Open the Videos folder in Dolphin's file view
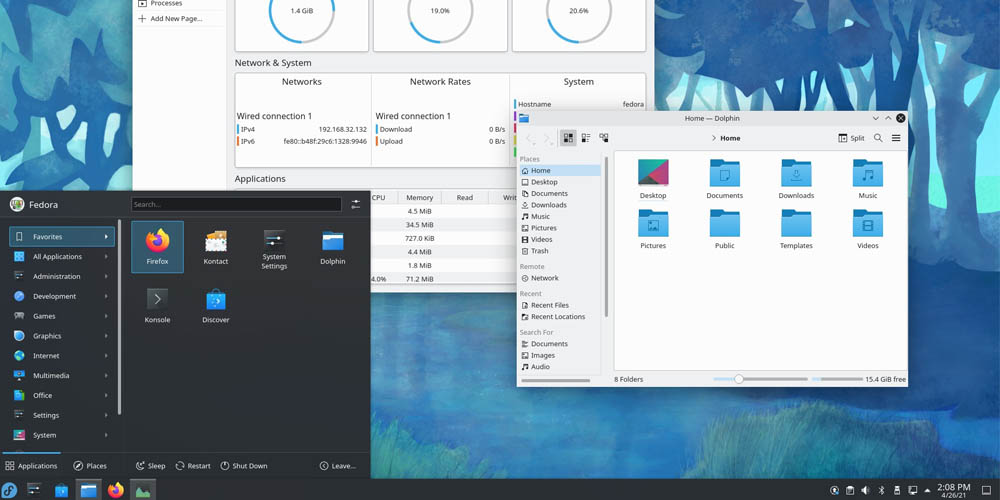 (x=867, y=230)
